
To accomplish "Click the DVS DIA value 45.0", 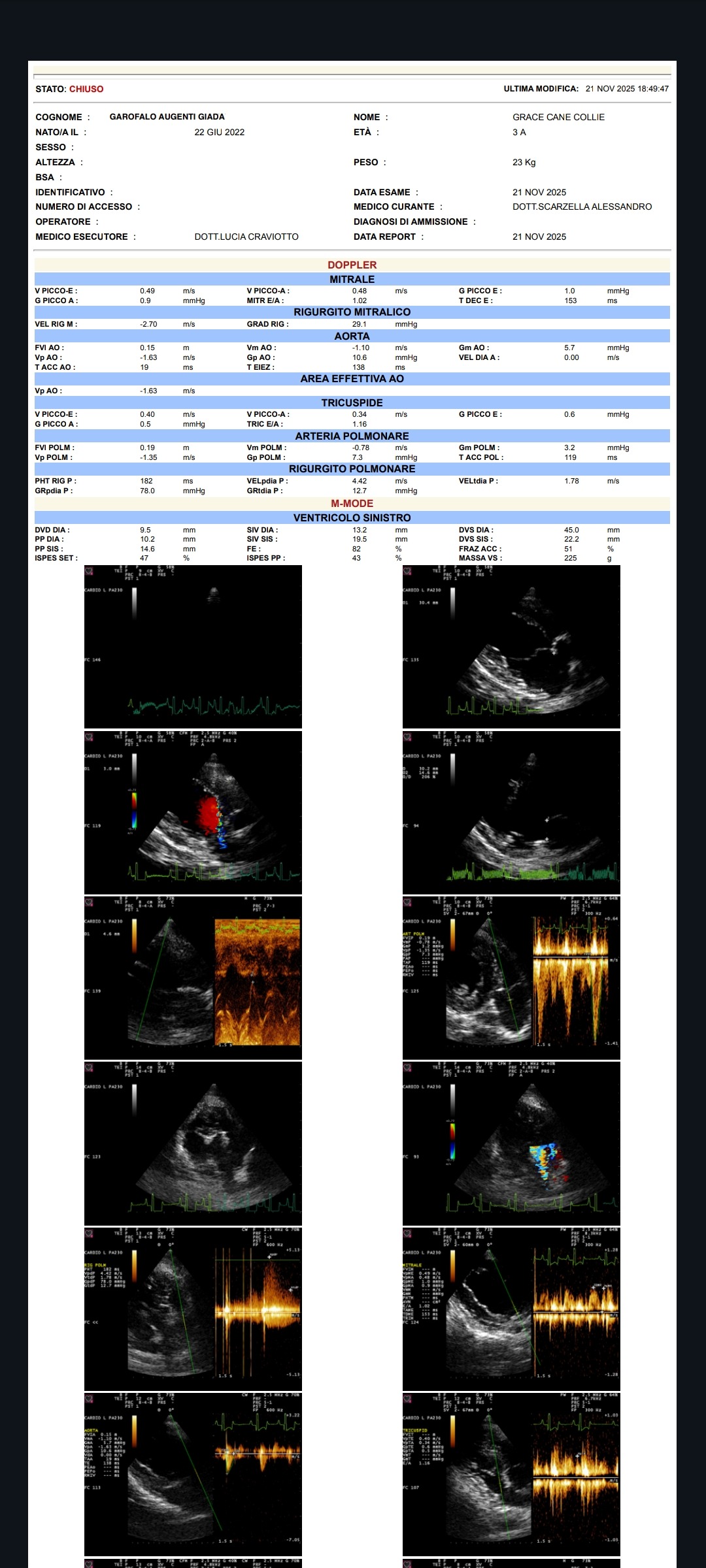I will [x=572, y=530].
